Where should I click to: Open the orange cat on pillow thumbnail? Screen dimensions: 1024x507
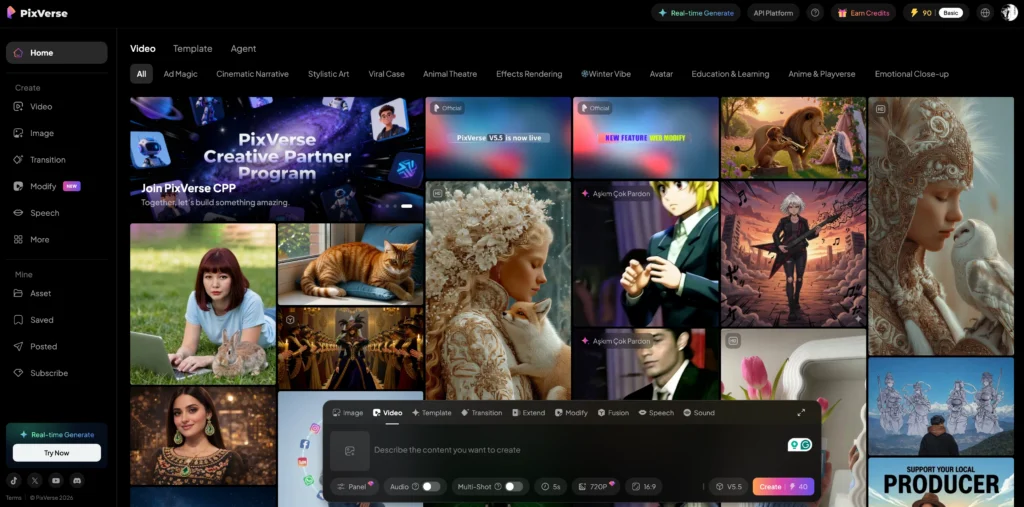[351, 264]
